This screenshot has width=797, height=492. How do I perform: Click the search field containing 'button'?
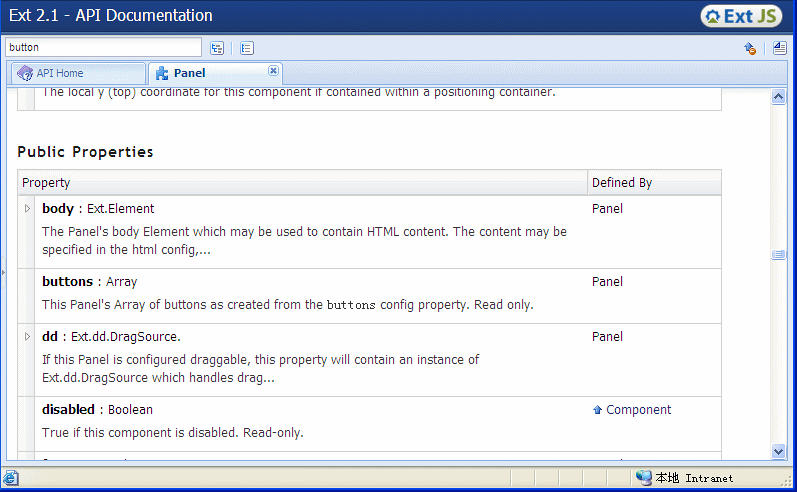[x=103, y=47]
